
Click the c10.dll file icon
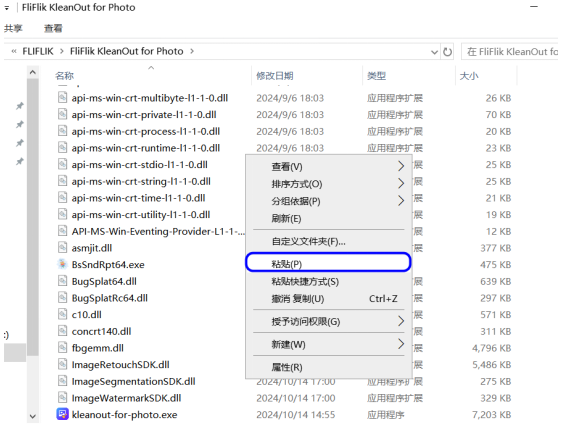click(x=62, y=314)
